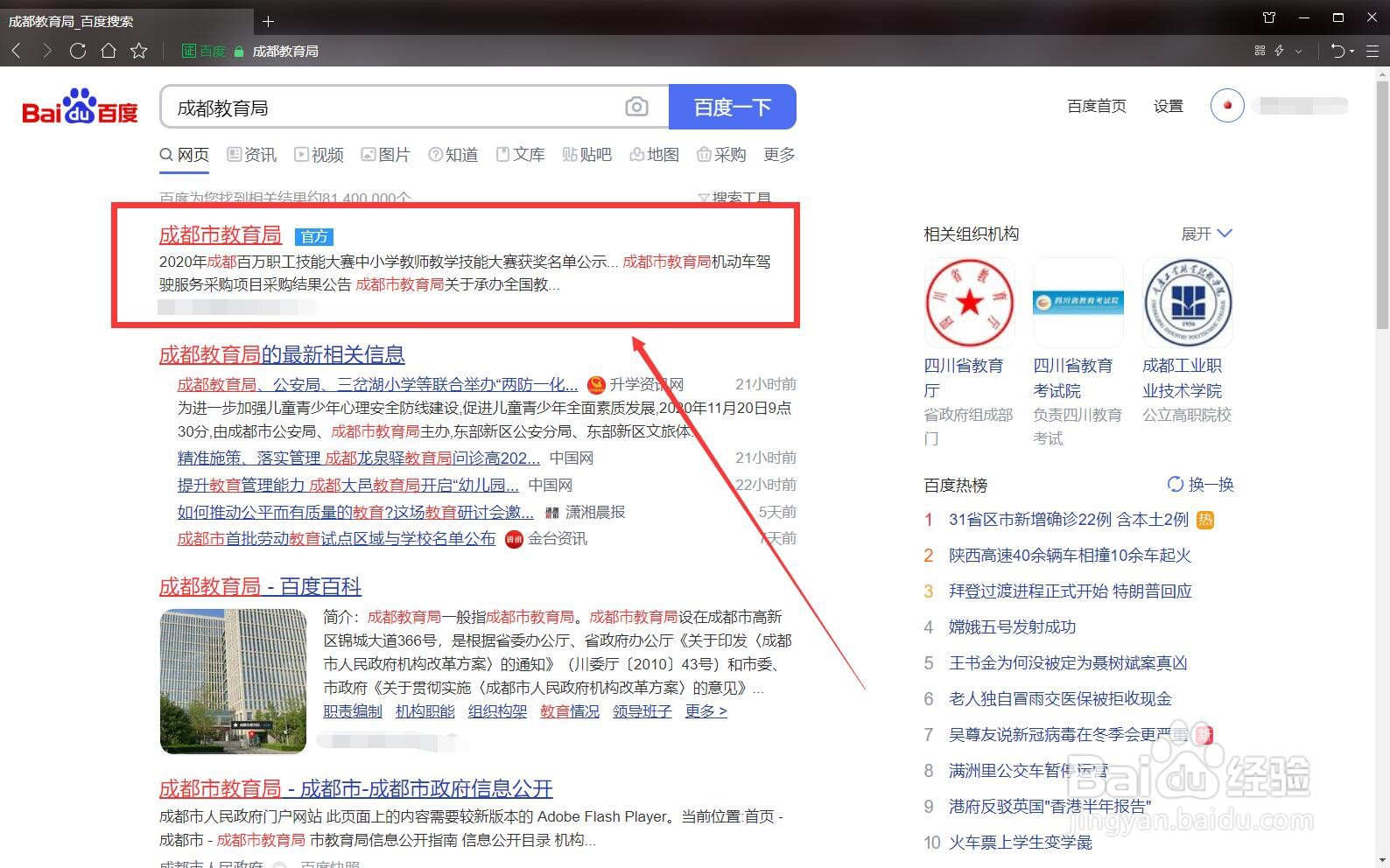The image size is (1390, 868).
Task: Open news about 公安局、三岔湖小学
Action: click(377, 384)
